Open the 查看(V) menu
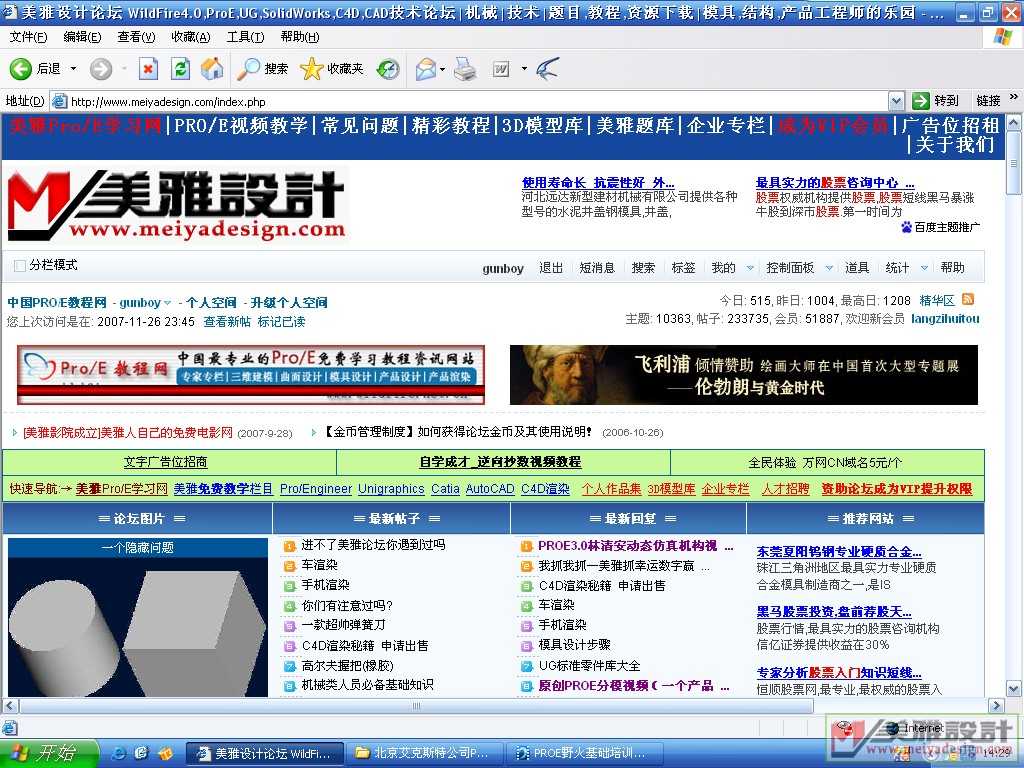This screenshot has height=768, width=1024. point(136,37)
